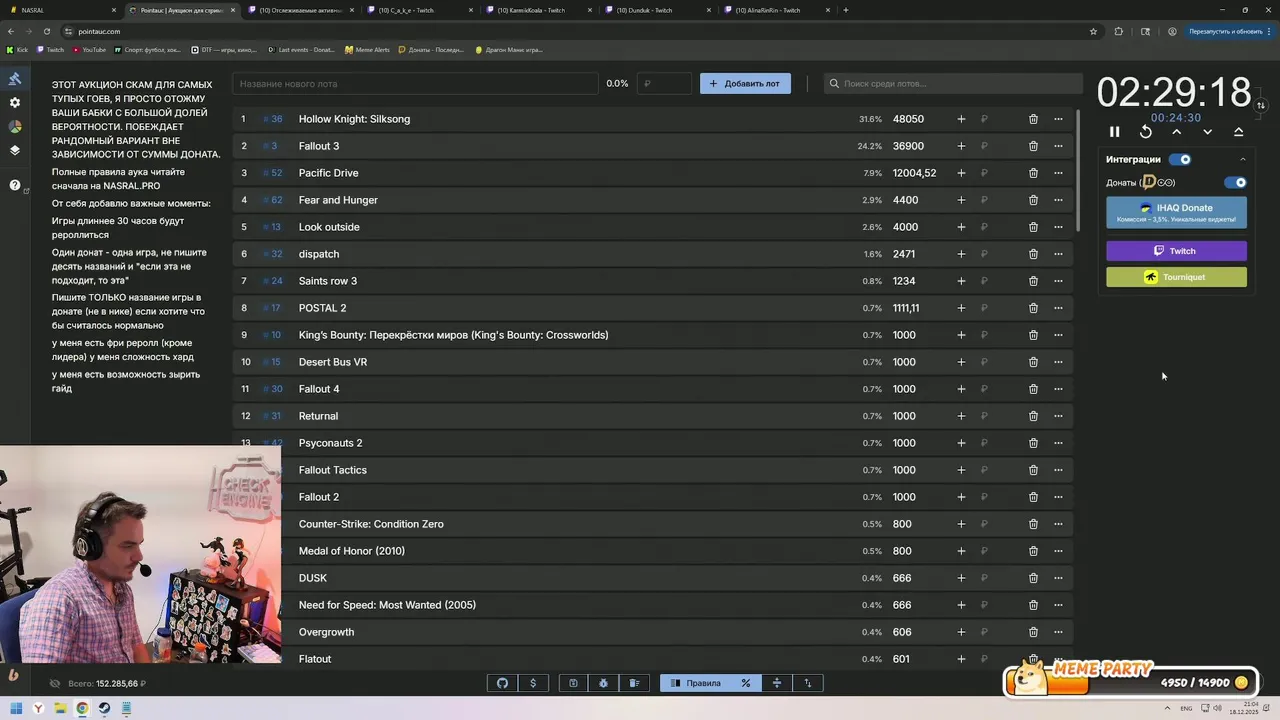The image size is (1280, 720).
Task: Click the clear-all trash icon in bottom toolbar
Action: click(634, 683)
